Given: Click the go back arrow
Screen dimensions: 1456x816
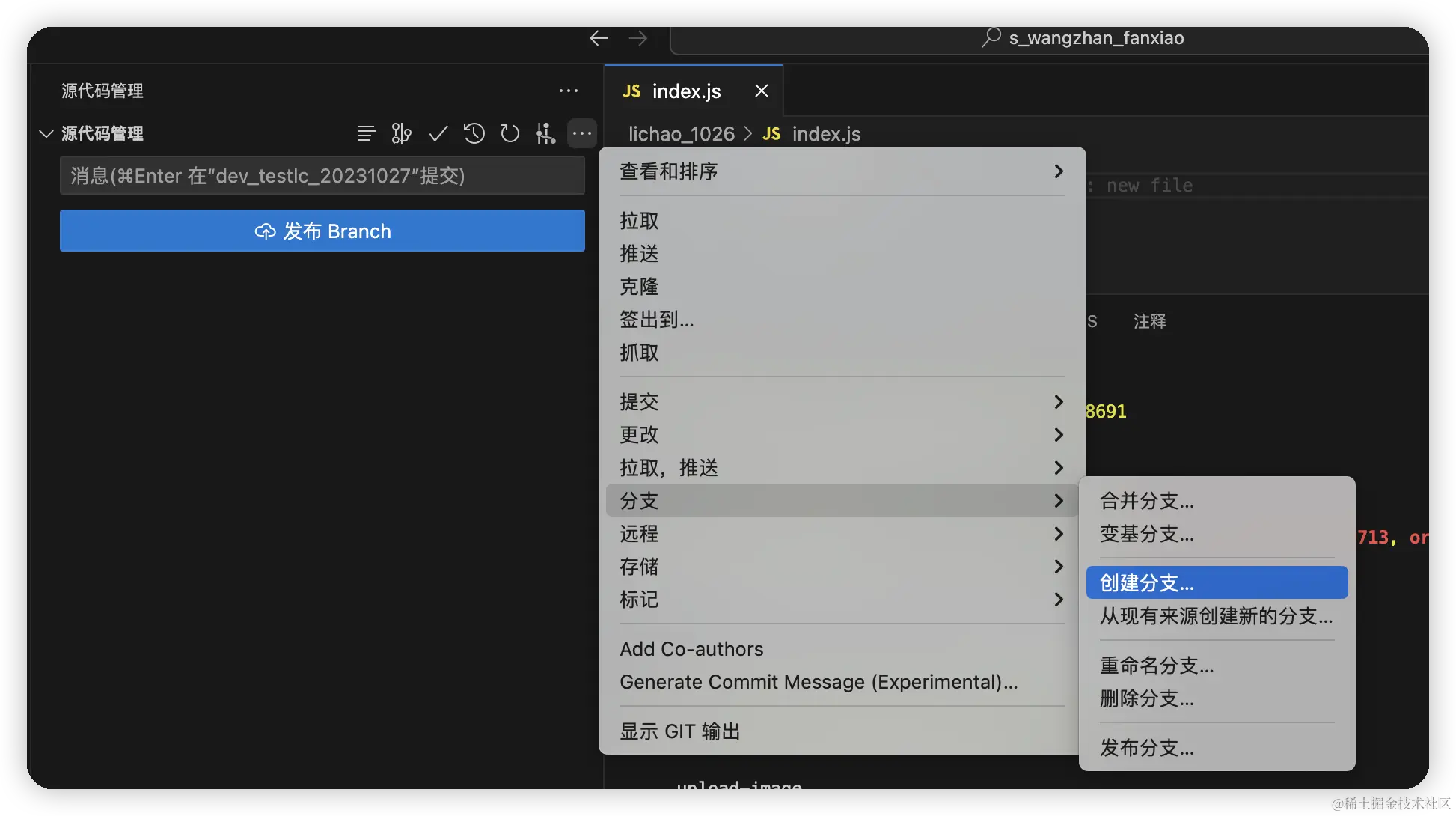Looking at the screenshot, I should 599,38.
